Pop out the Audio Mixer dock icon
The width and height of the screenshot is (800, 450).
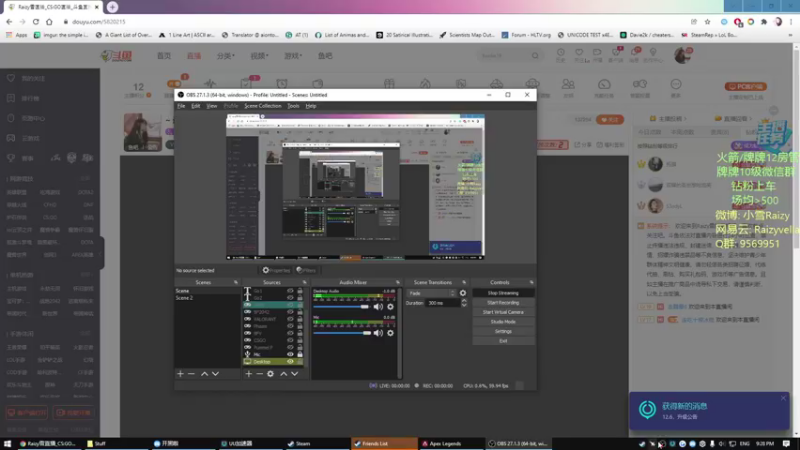(x=398, y=282)
